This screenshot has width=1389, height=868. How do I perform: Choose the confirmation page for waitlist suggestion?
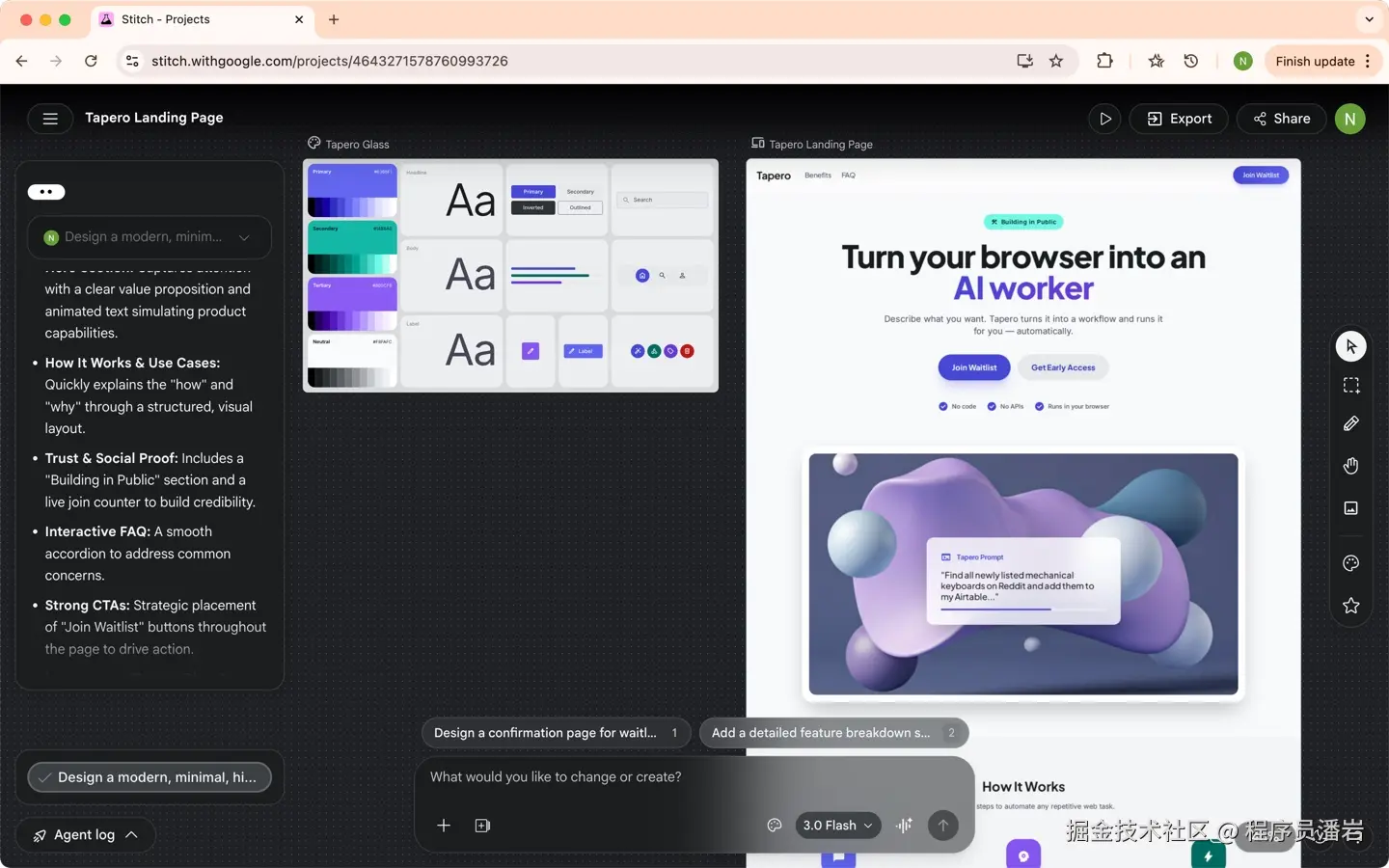[x=557, y=733]
